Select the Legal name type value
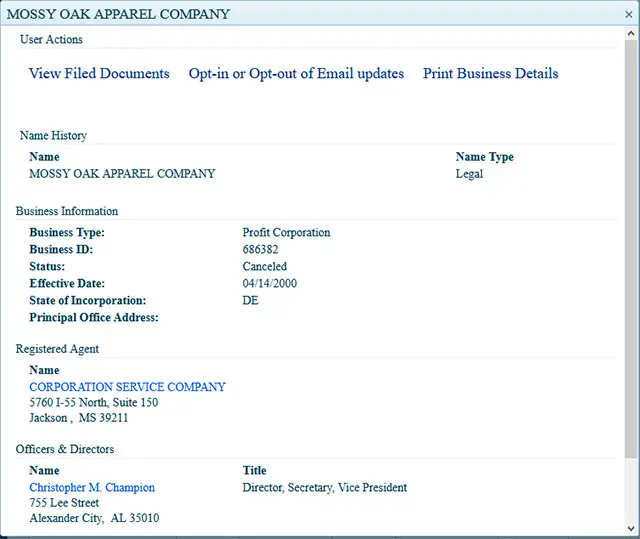The width and height of the screenshot is (640, 539). pos(469,174)
